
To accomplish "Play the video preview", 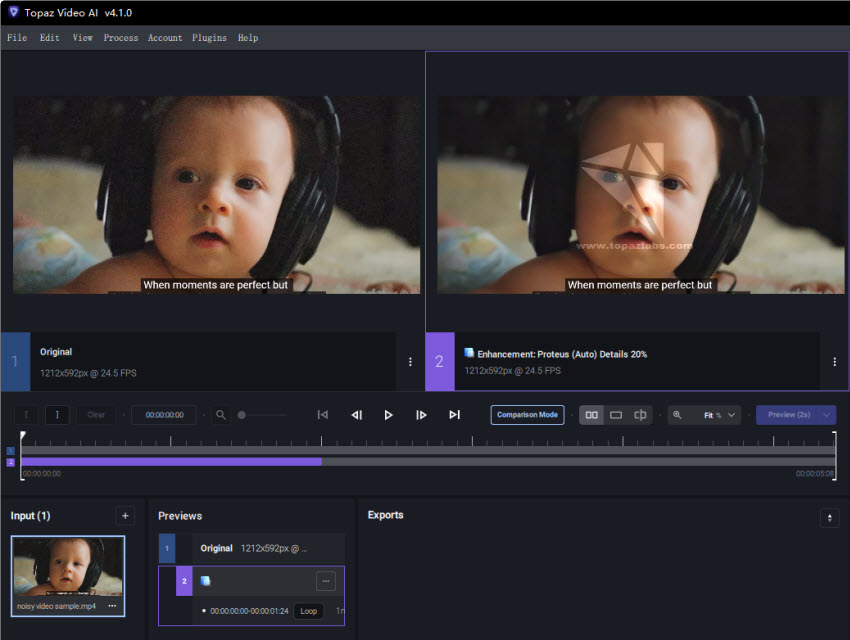I will 388,415.
